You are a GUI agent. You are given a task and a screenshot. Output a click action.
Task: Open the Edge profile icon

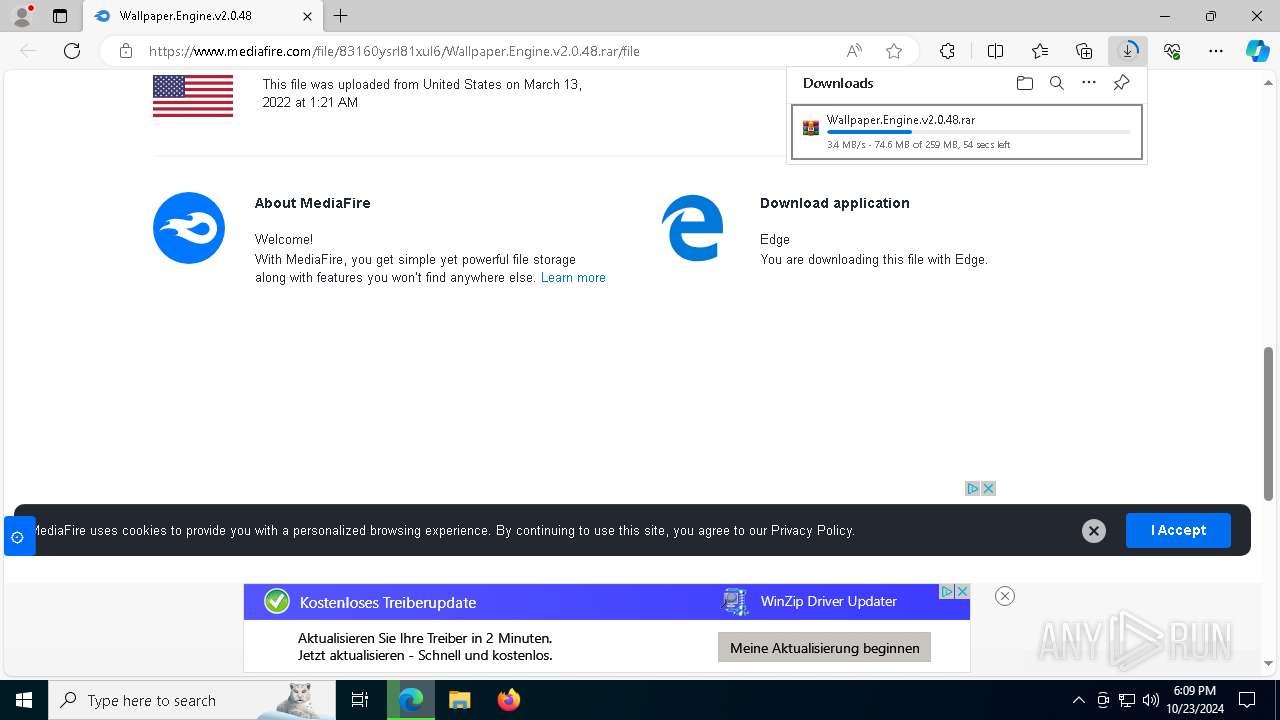pos(21,16)
